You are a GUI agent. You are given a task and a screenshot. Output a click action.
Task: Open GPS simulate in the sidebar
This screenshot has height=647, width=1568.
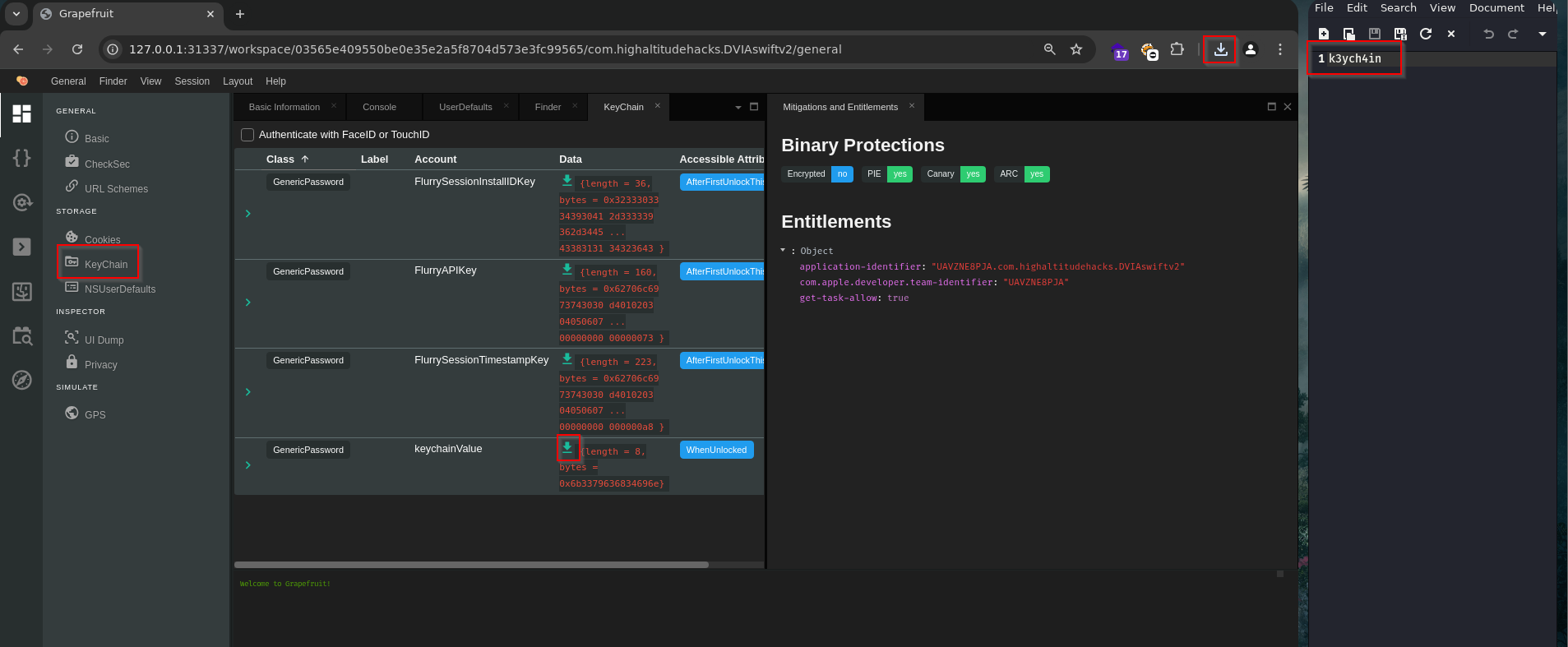(95, 414)
